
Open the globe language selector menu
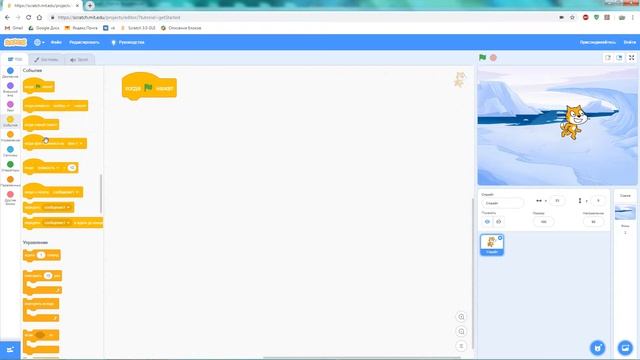[39, 42]
